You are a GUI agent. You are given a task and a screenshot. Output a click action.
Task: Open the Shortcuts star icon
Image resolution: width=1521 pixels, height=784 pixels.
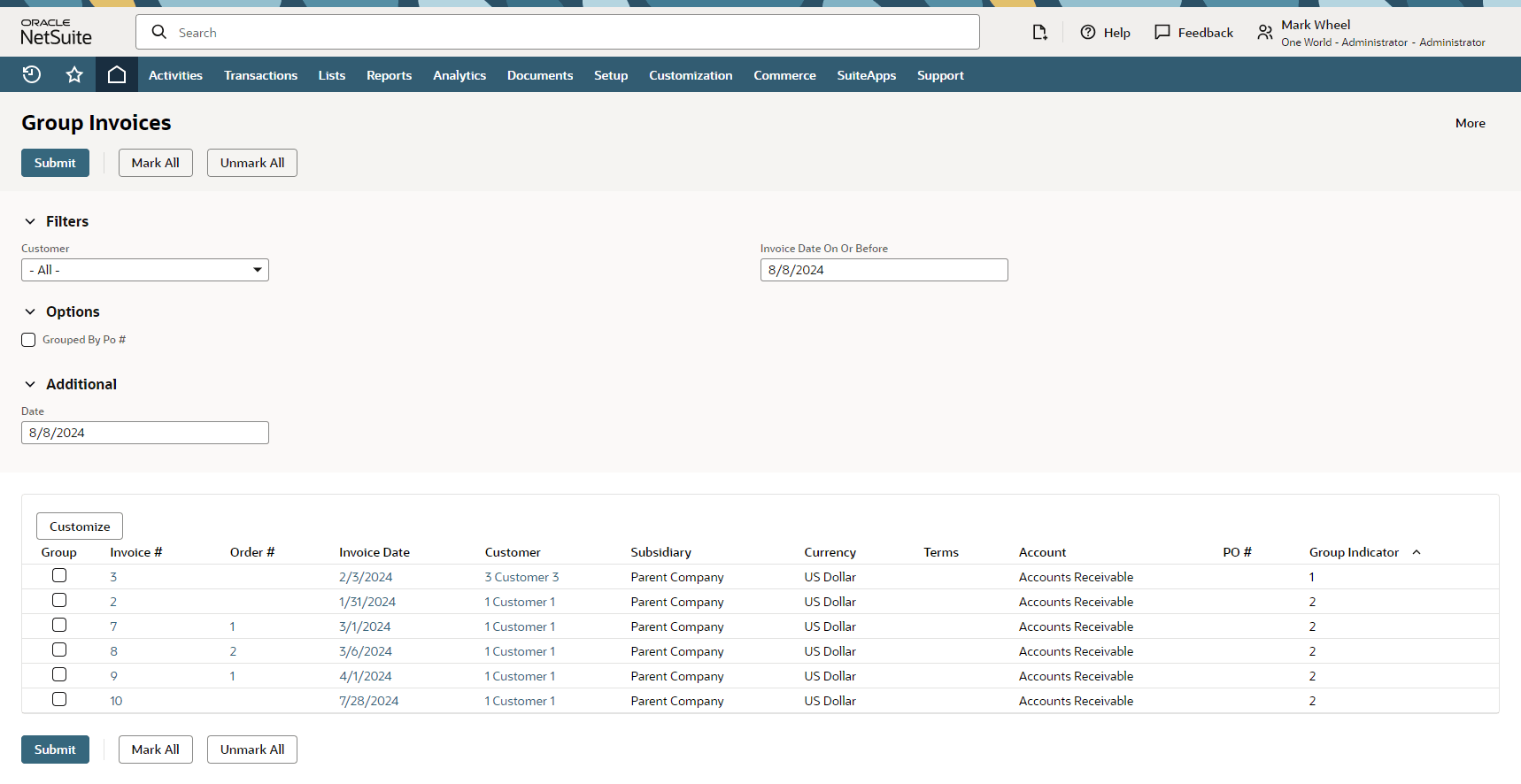coord(74,75)
